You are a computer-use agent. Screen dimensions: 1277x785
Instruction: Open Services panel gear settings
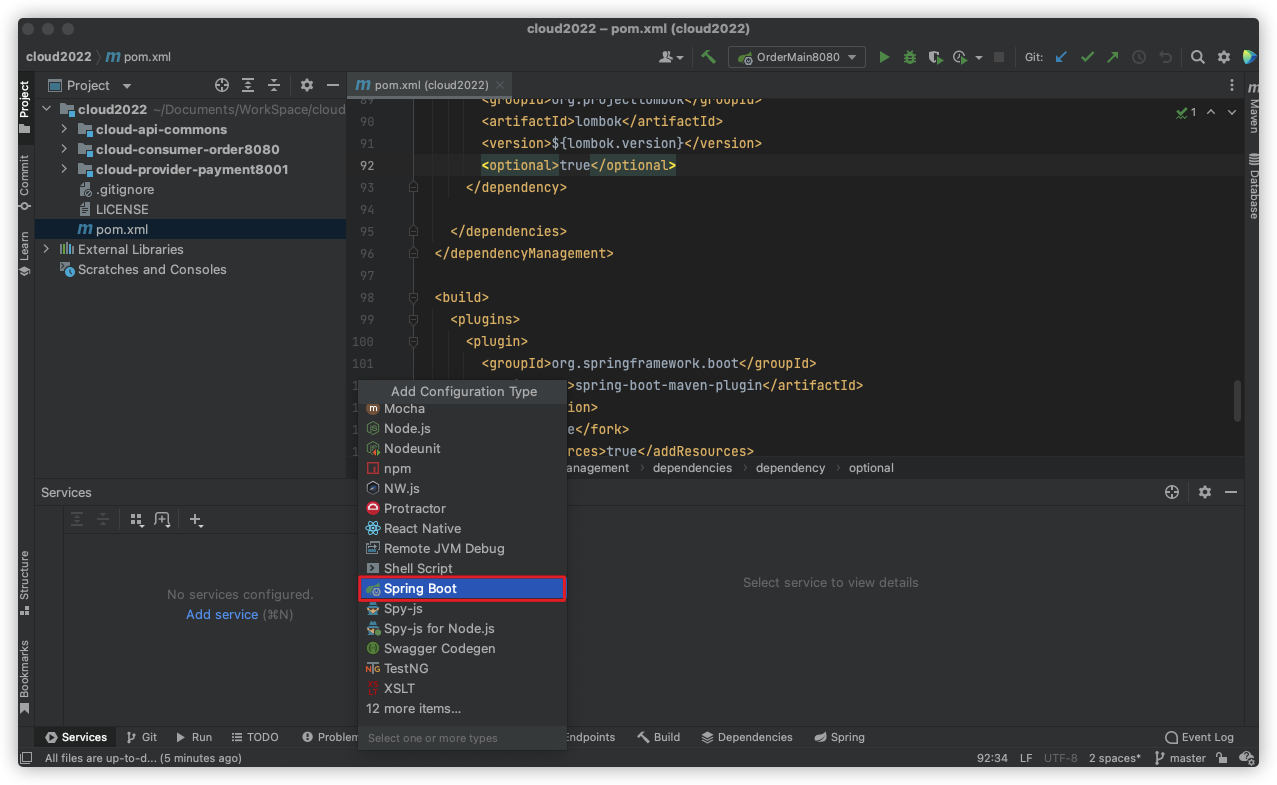1205,492
